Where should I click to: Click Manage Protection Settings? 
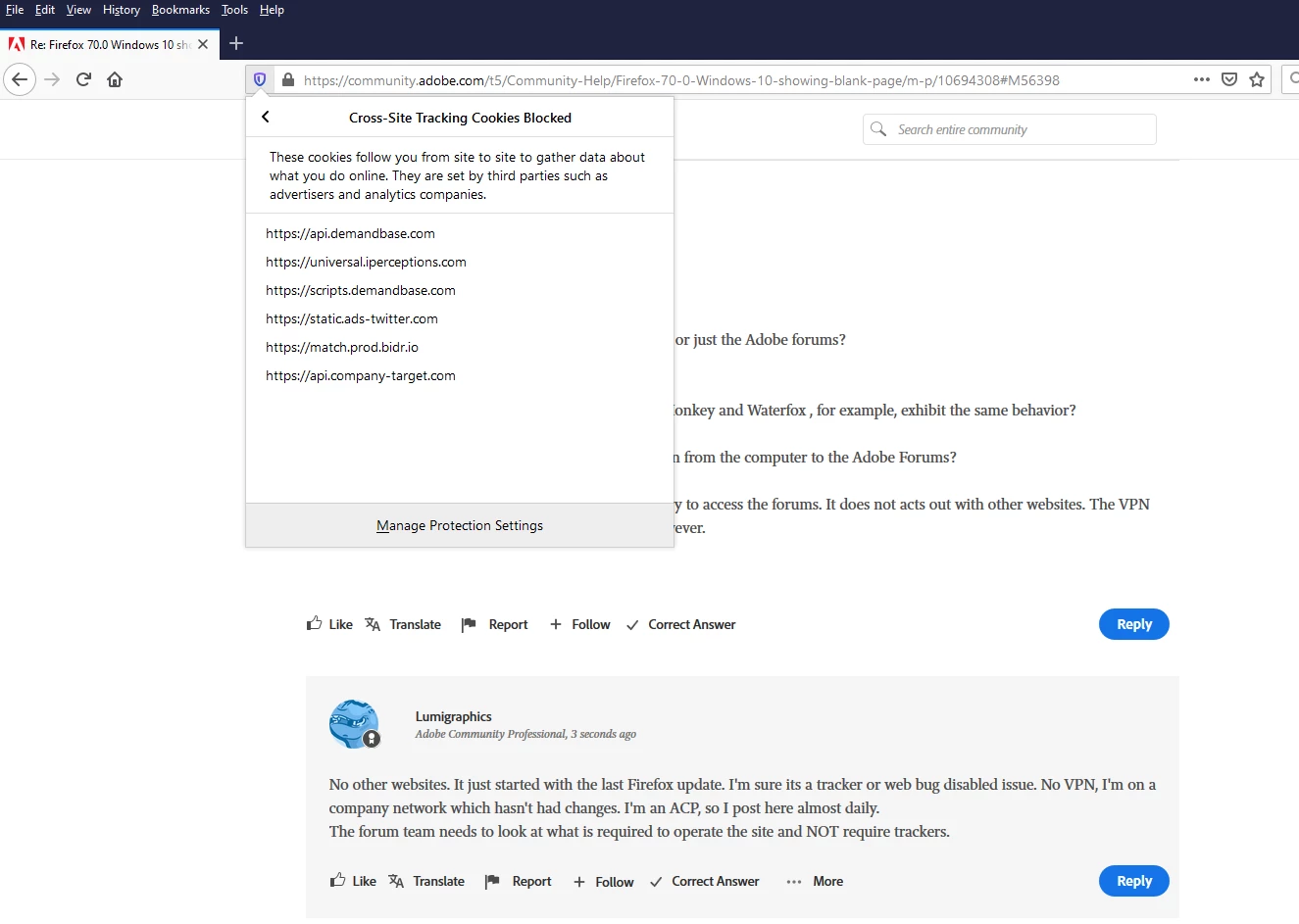point(460,525)
